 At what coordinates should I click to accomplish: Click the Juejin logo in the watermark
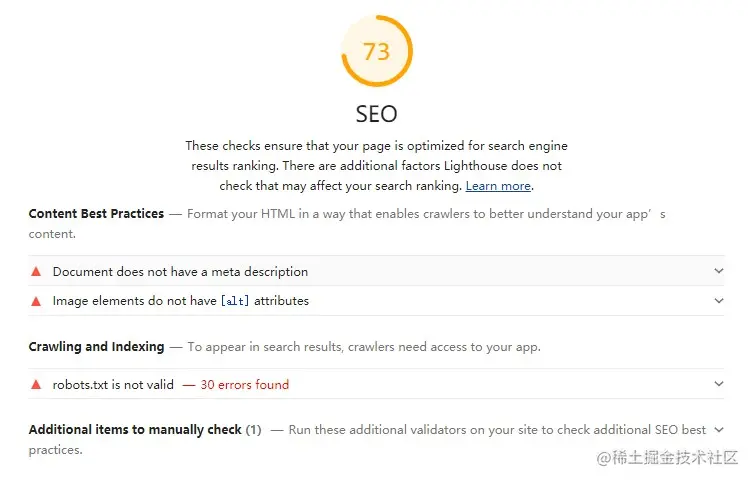[605, 457]
